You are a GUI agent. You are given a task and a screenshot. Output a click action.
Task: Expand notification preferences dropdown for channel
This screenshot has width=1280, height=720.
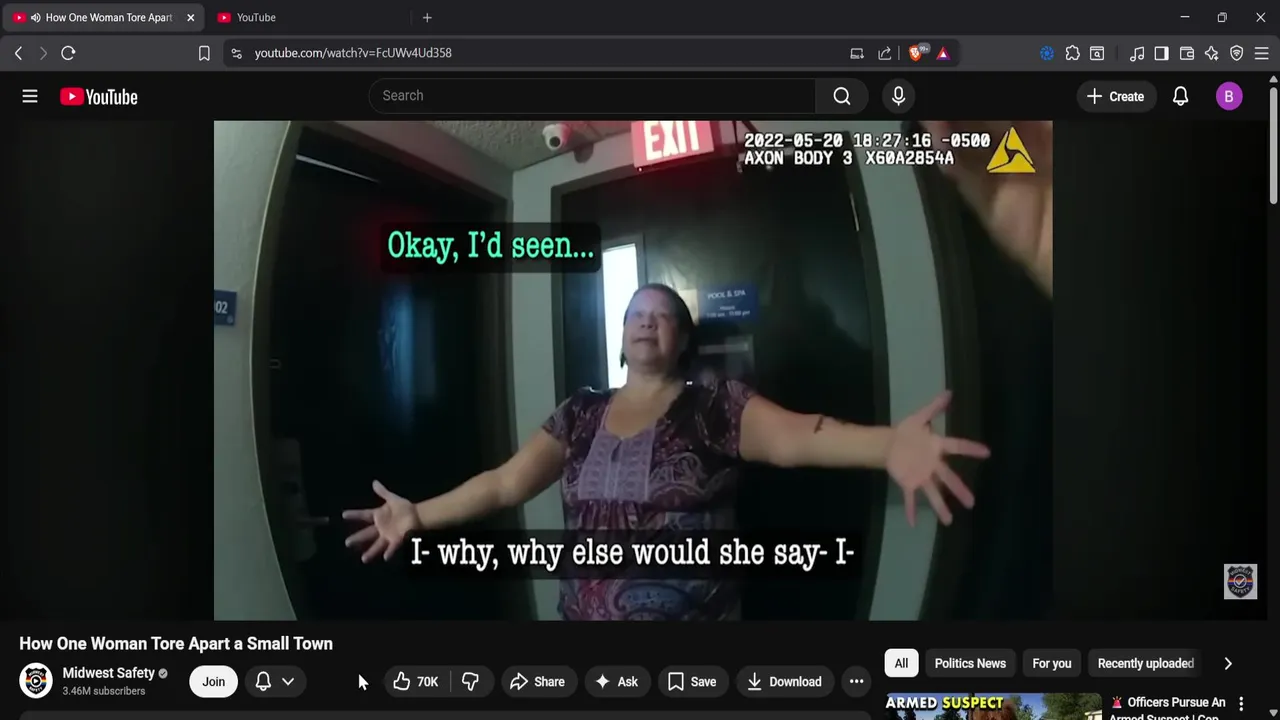(x=275, y=682)
